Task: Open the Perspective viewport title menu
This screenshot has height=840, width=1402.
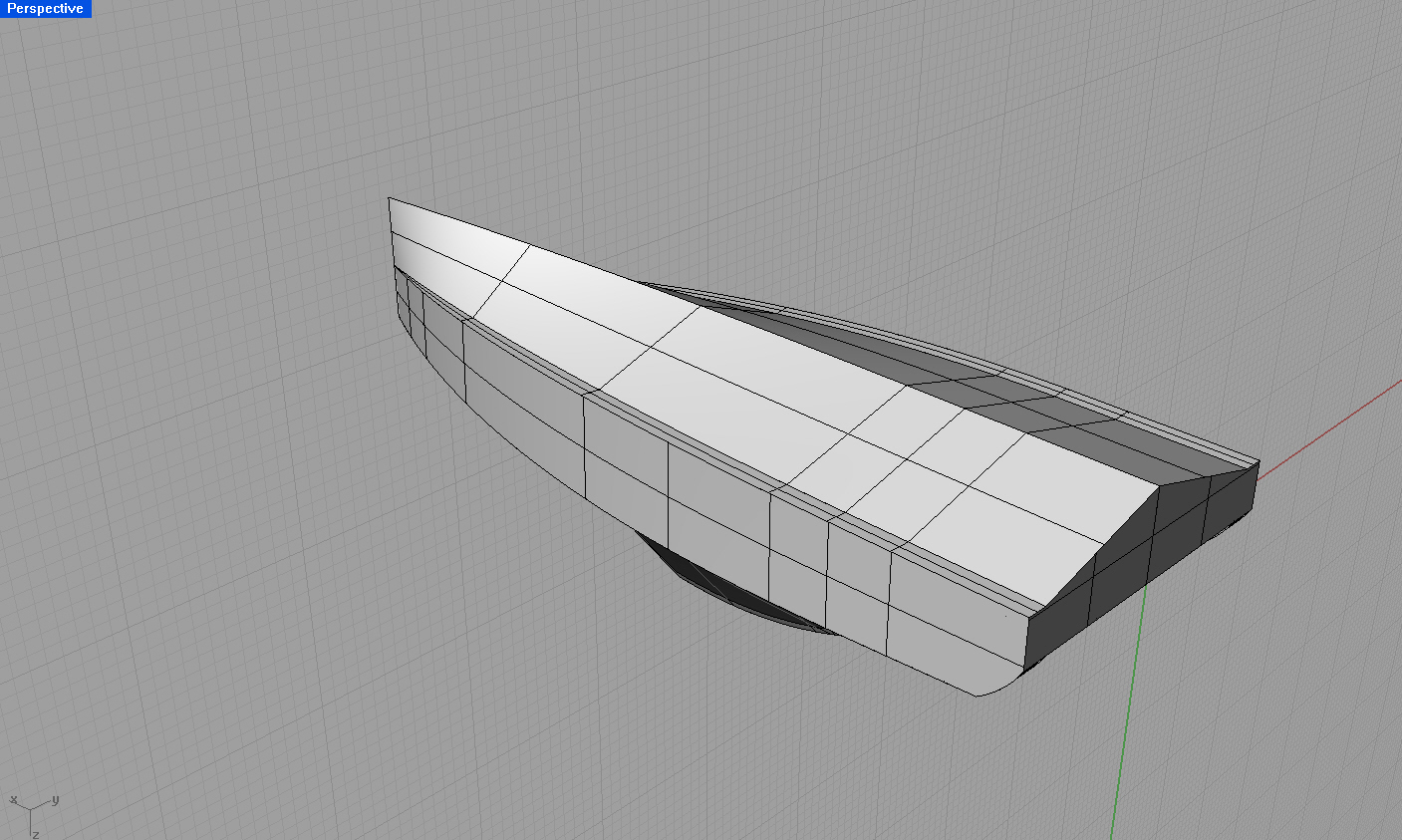Action: click(x=46, y=8)
